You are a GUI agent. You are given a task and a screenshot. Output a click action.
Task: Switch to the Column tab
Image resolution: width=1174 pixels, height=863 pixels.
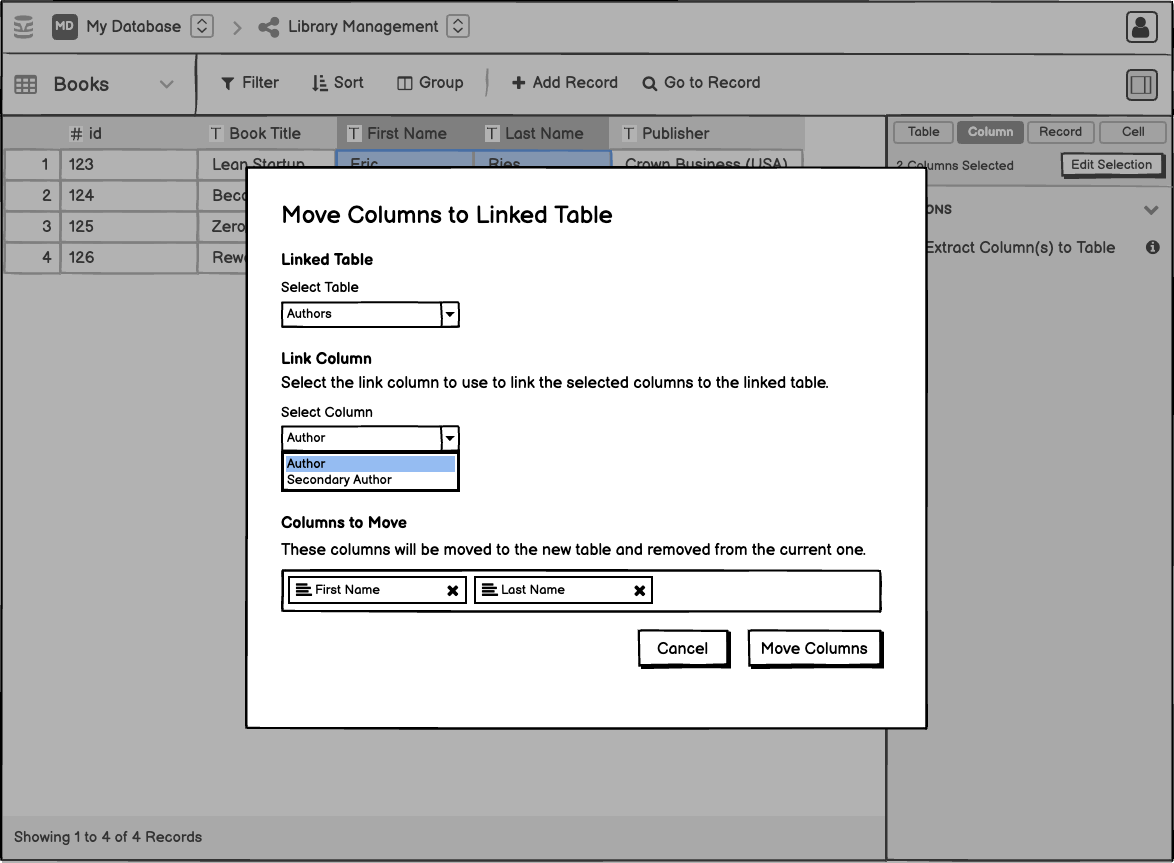990,132
